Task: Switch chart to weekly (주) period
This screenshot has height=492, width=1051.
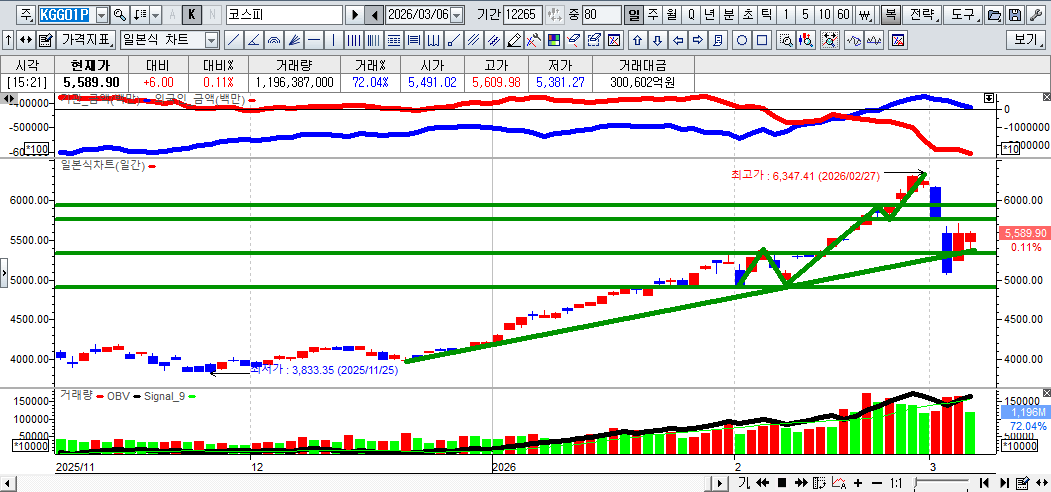Action: pyautogui.click(x=652, y=15)
